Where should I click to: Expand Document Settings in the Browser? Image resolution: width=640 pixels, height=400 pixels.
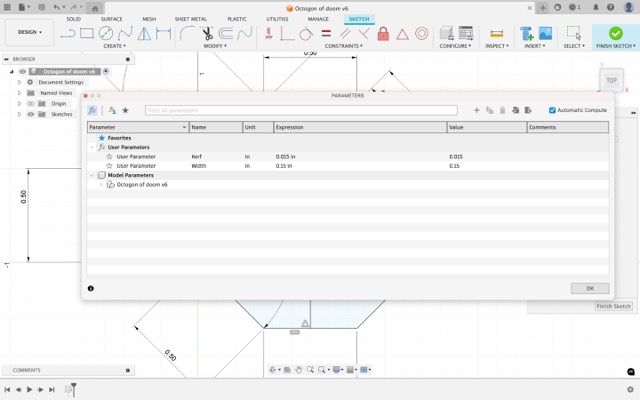tap(19, 82)
